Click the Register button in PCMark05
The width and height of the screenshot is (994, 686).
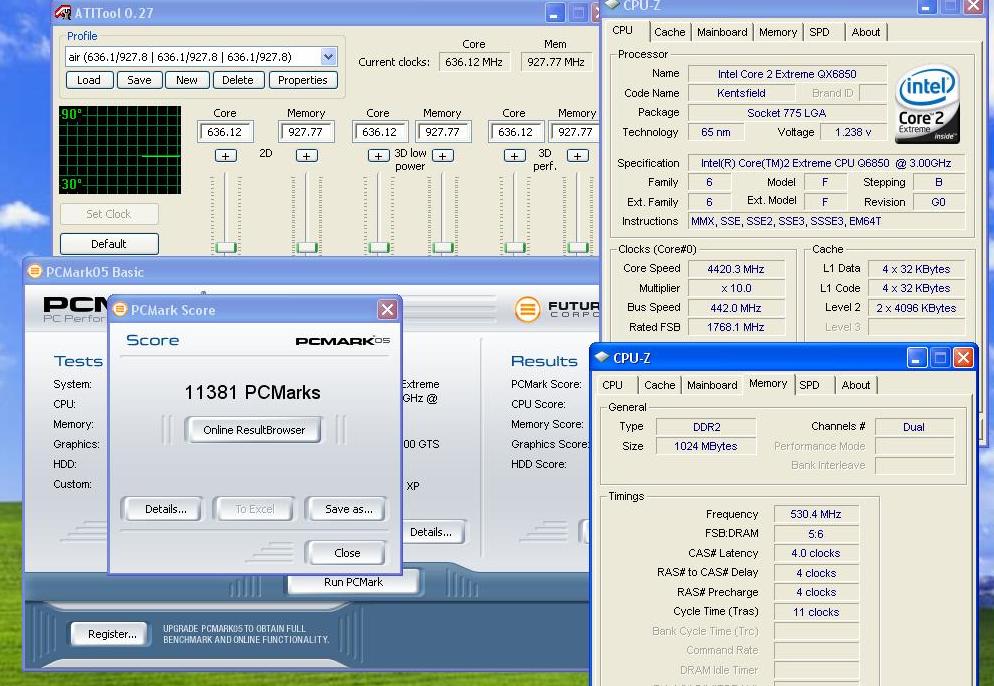[x=112, y=634]
